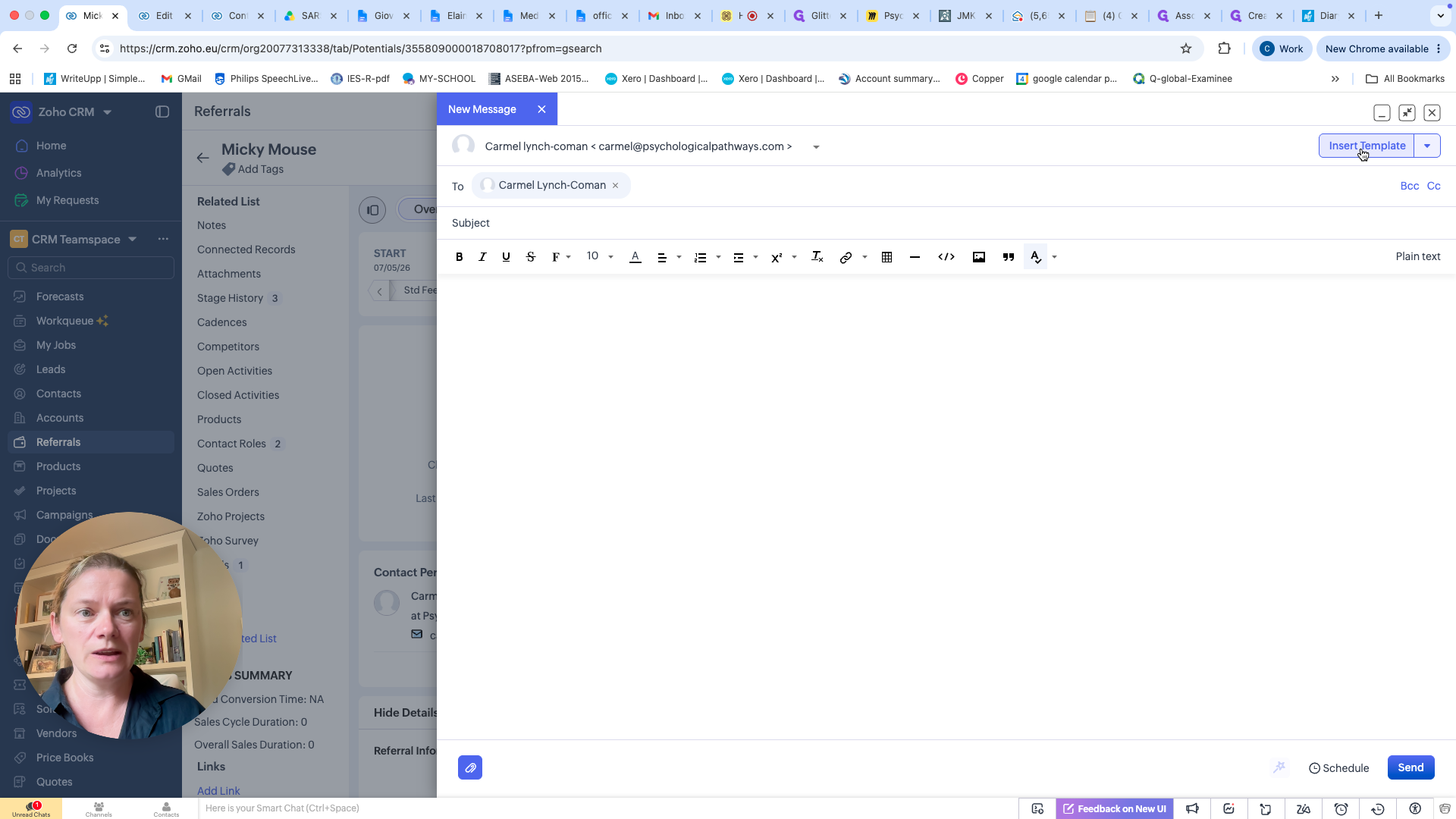Open the Leads module
Viewport: 1456px width, 819px height.
[51, 369]
